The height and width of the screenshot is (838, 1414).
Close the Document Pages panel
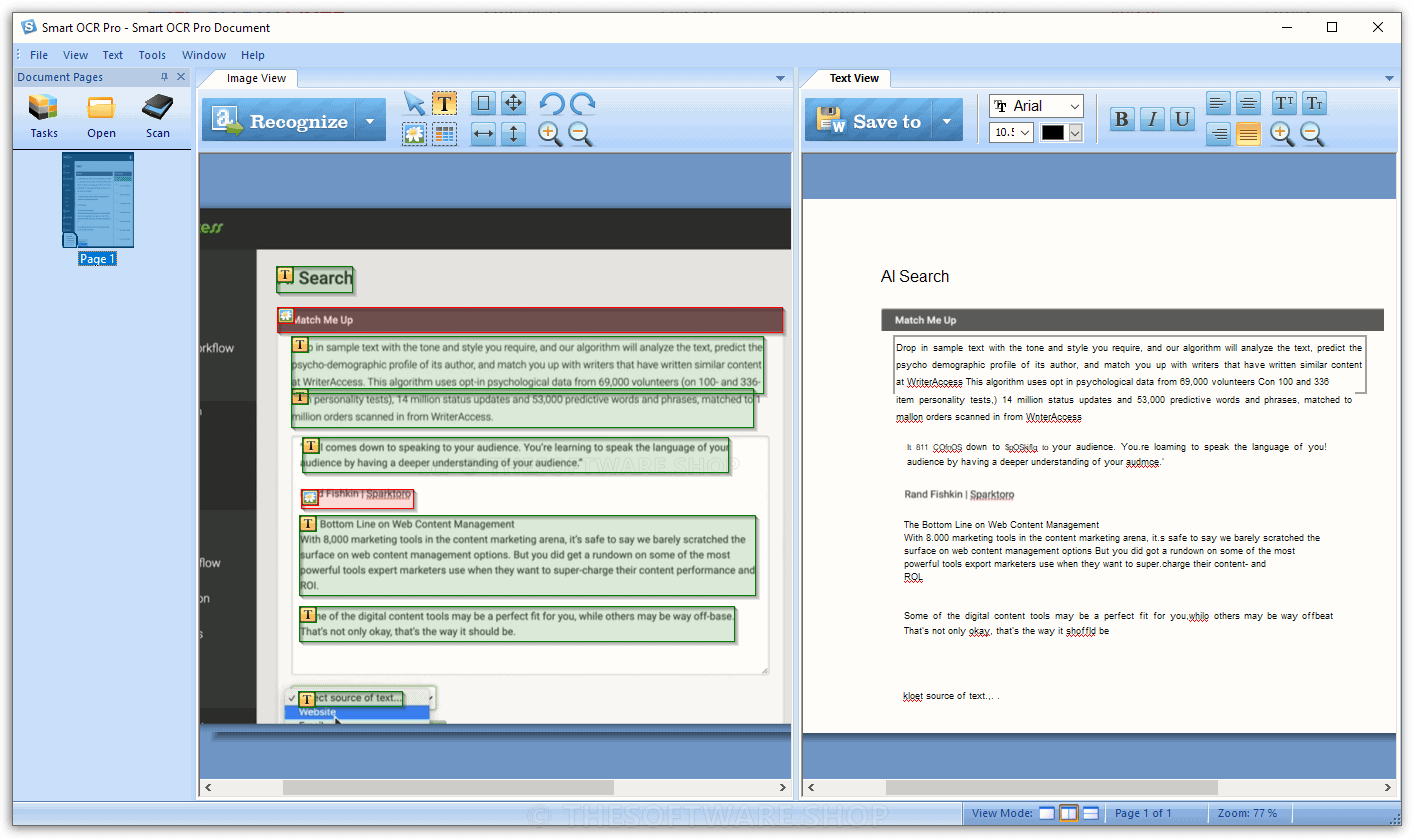[181, 77]
